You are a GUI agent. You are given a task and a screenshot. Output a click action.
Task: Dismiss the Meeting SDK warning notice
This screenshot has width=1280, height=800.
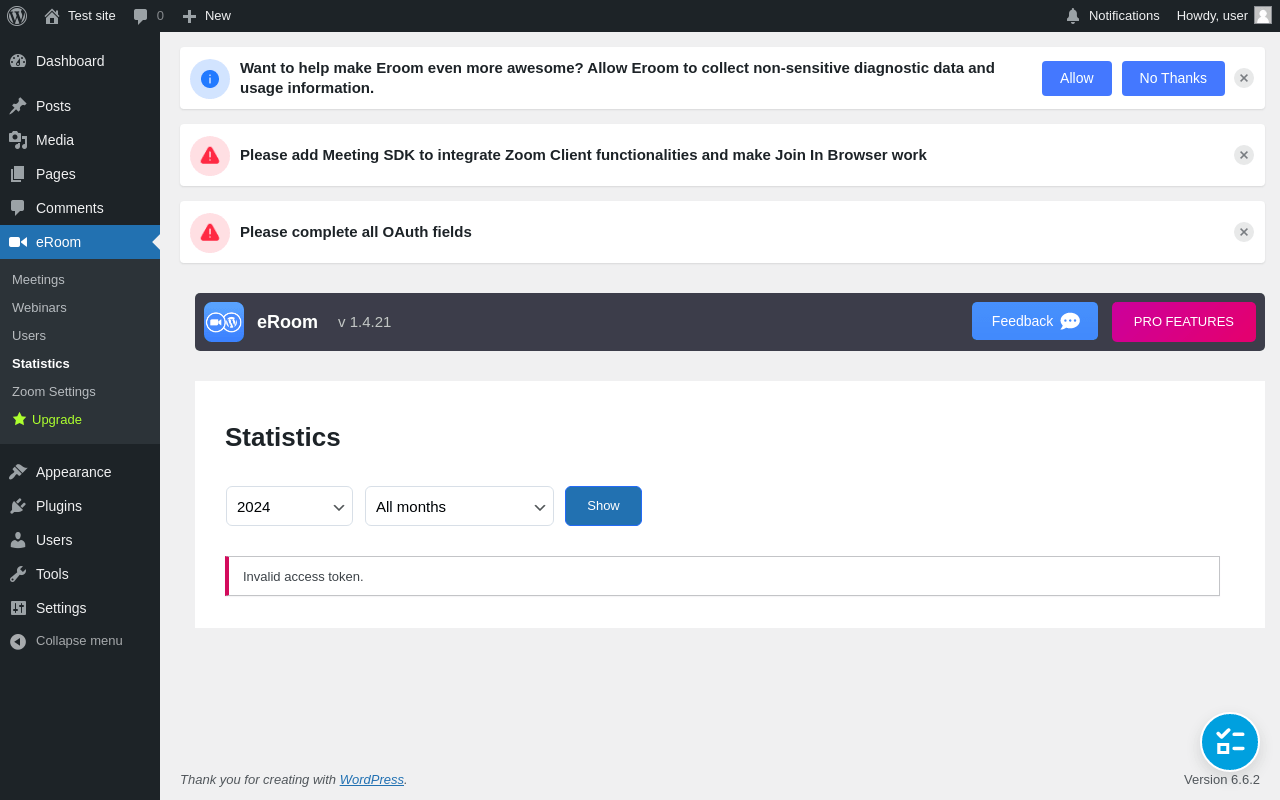[1244, 155]
